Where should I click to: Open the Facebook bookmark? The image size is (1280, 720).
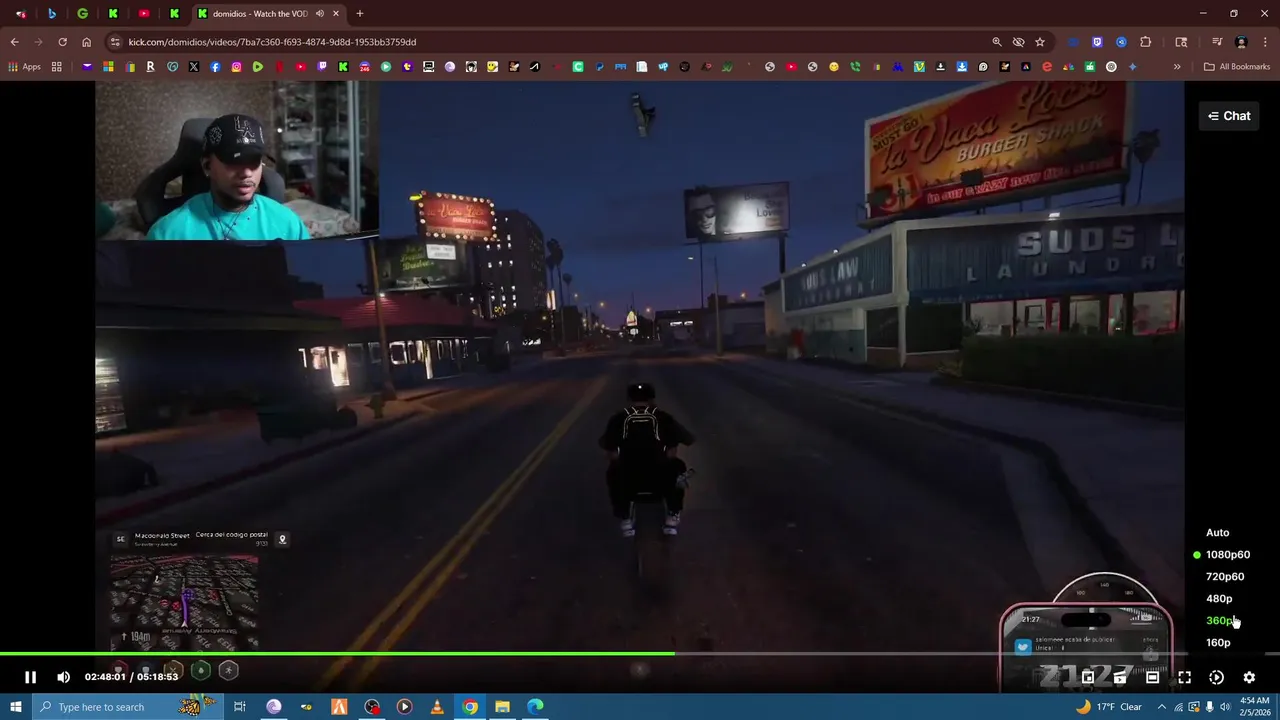pos(215,67)
